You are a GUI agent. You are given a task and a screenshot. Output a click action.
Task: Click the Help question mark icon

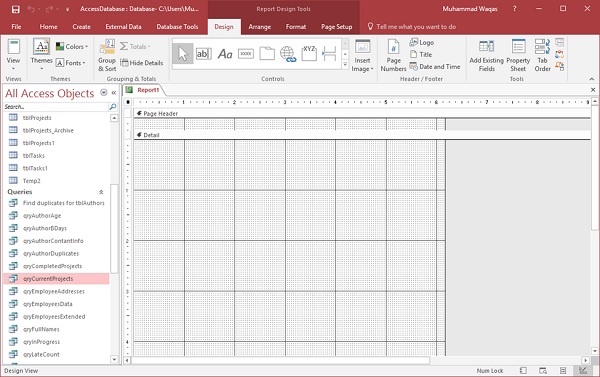(514, 9)
